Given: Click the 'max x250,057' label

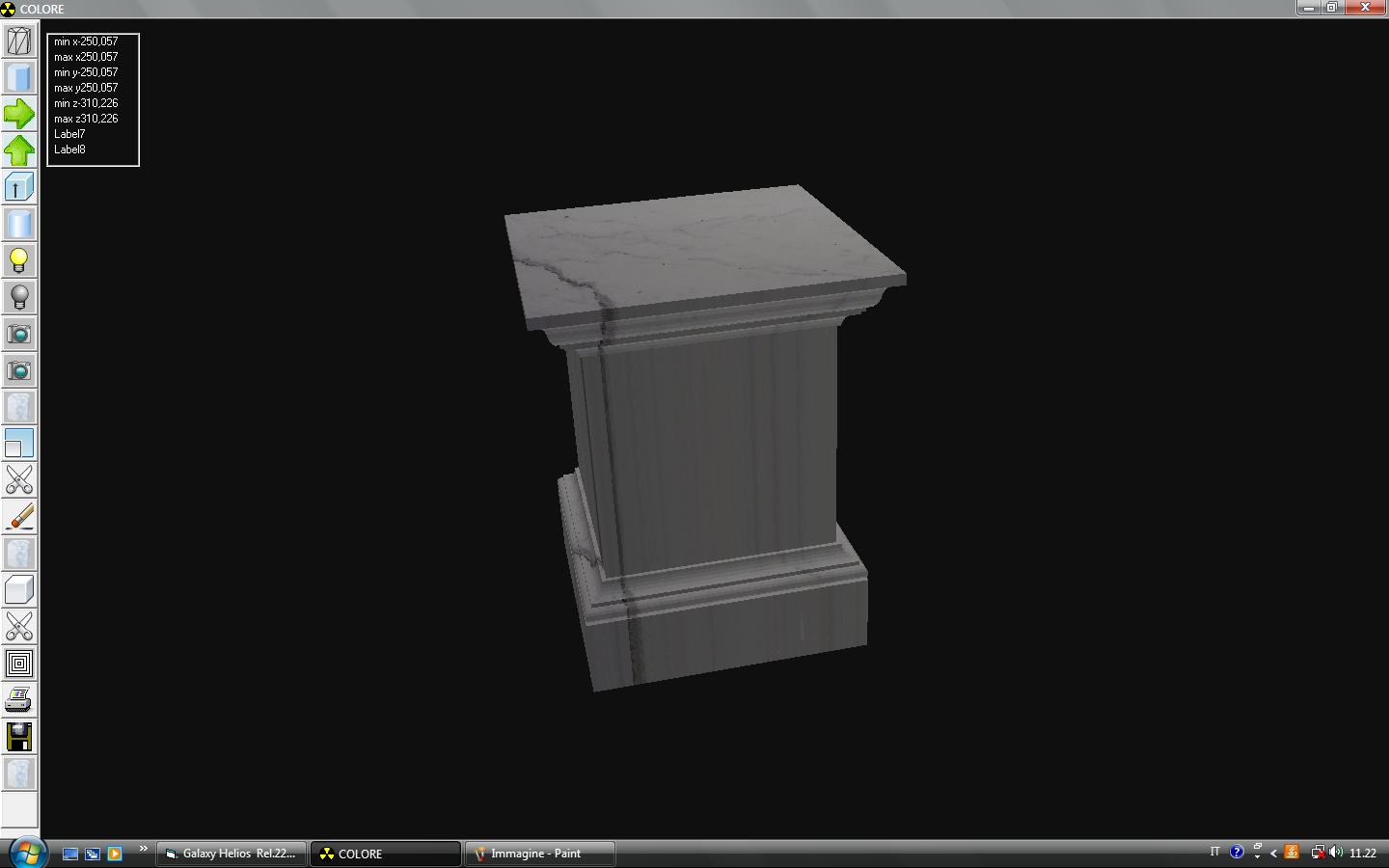Looking at the screenshot, I should pyautogui.click(x=86, y=57).
